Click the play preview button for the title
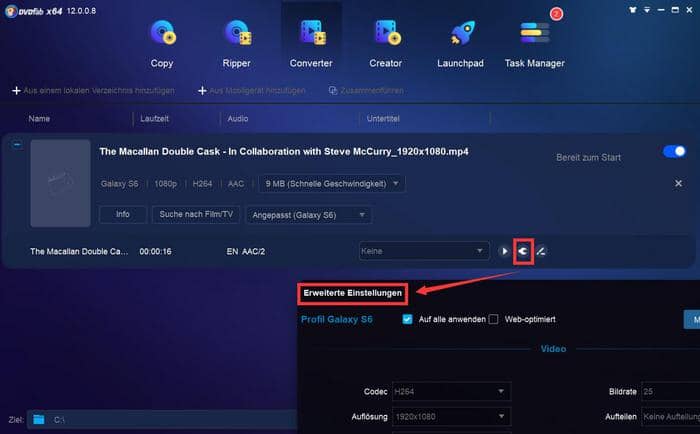 coord(504,251)
